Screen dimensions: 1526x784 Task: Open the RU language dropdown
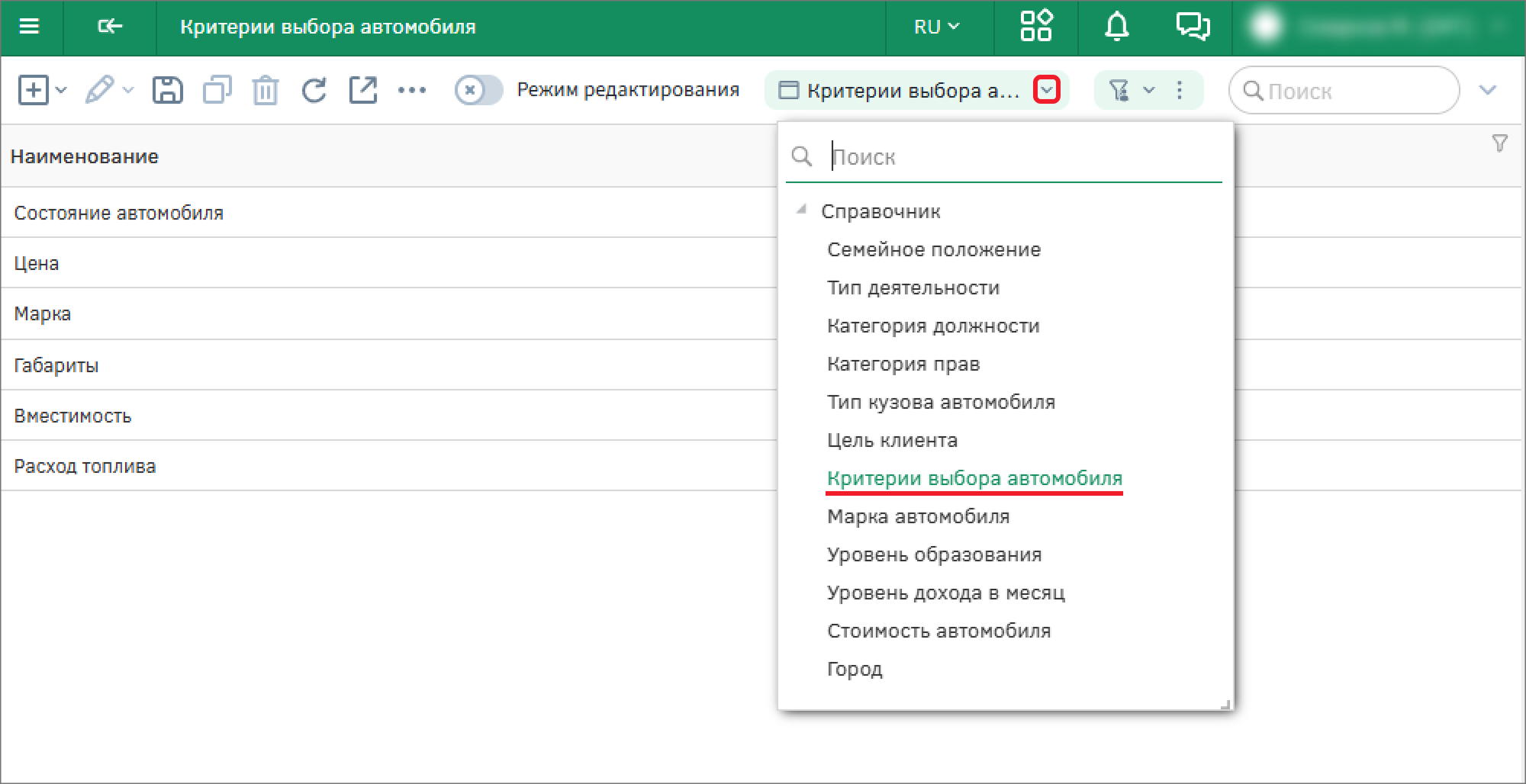[936, 27]
